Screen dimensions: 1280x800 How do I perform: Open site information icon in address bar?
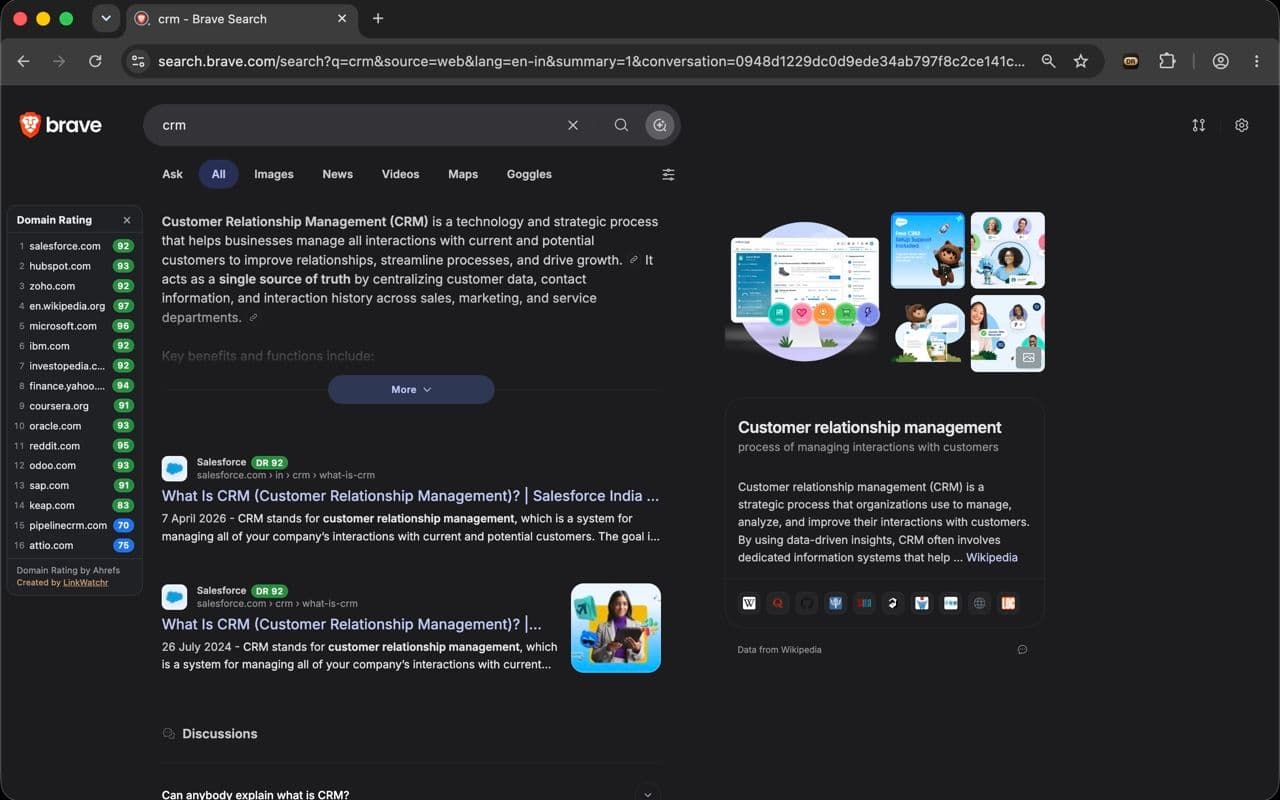pos(138,61)
